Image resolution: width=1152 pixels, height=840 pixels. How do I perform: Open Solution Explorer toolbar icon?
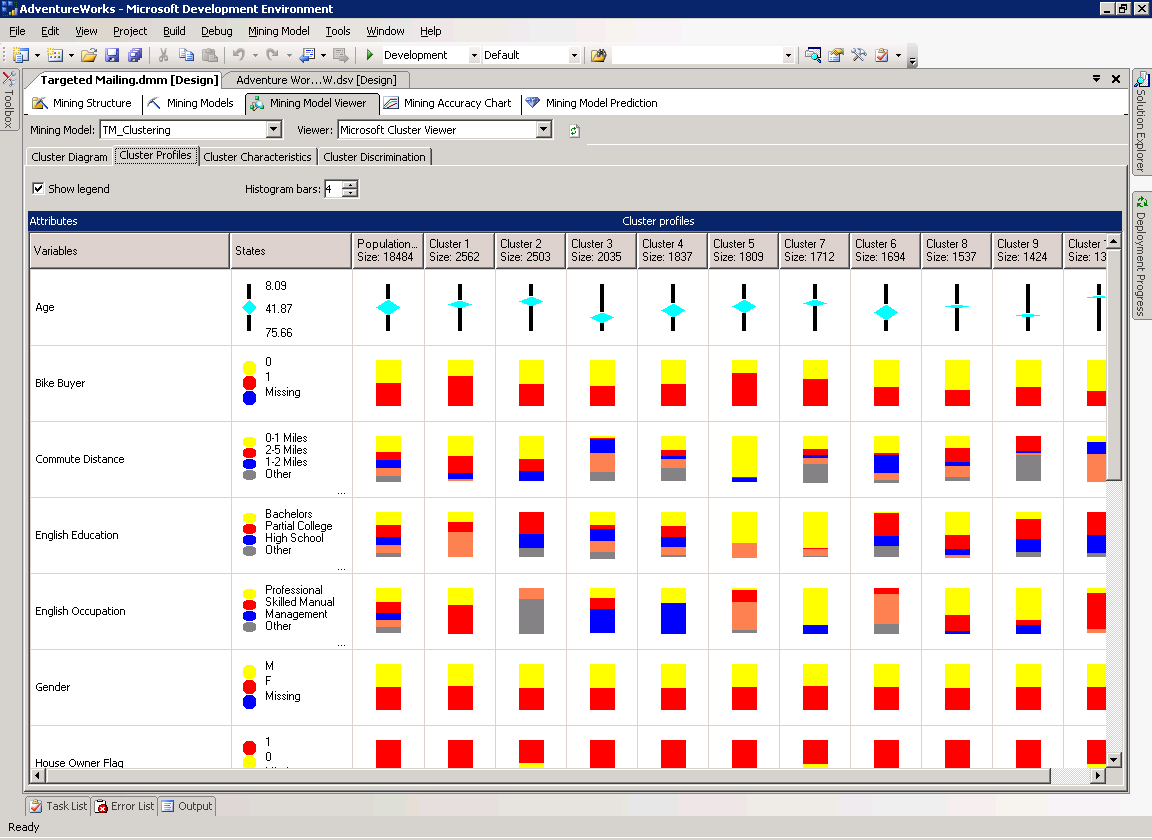point(813,55)
